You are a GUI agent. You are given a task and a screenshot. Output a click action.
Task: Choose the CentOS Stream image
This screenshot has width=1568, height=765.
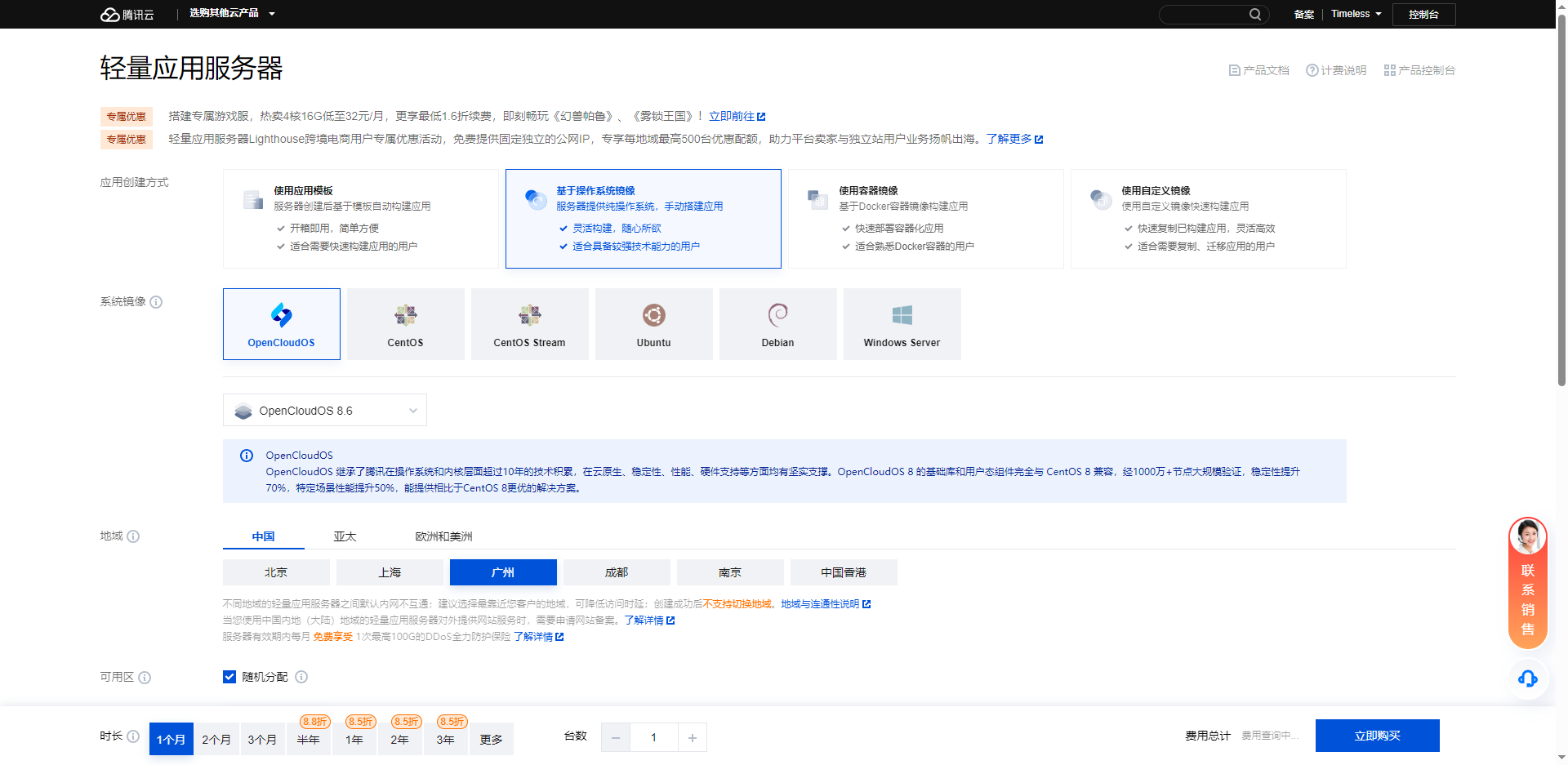point(530,324)
